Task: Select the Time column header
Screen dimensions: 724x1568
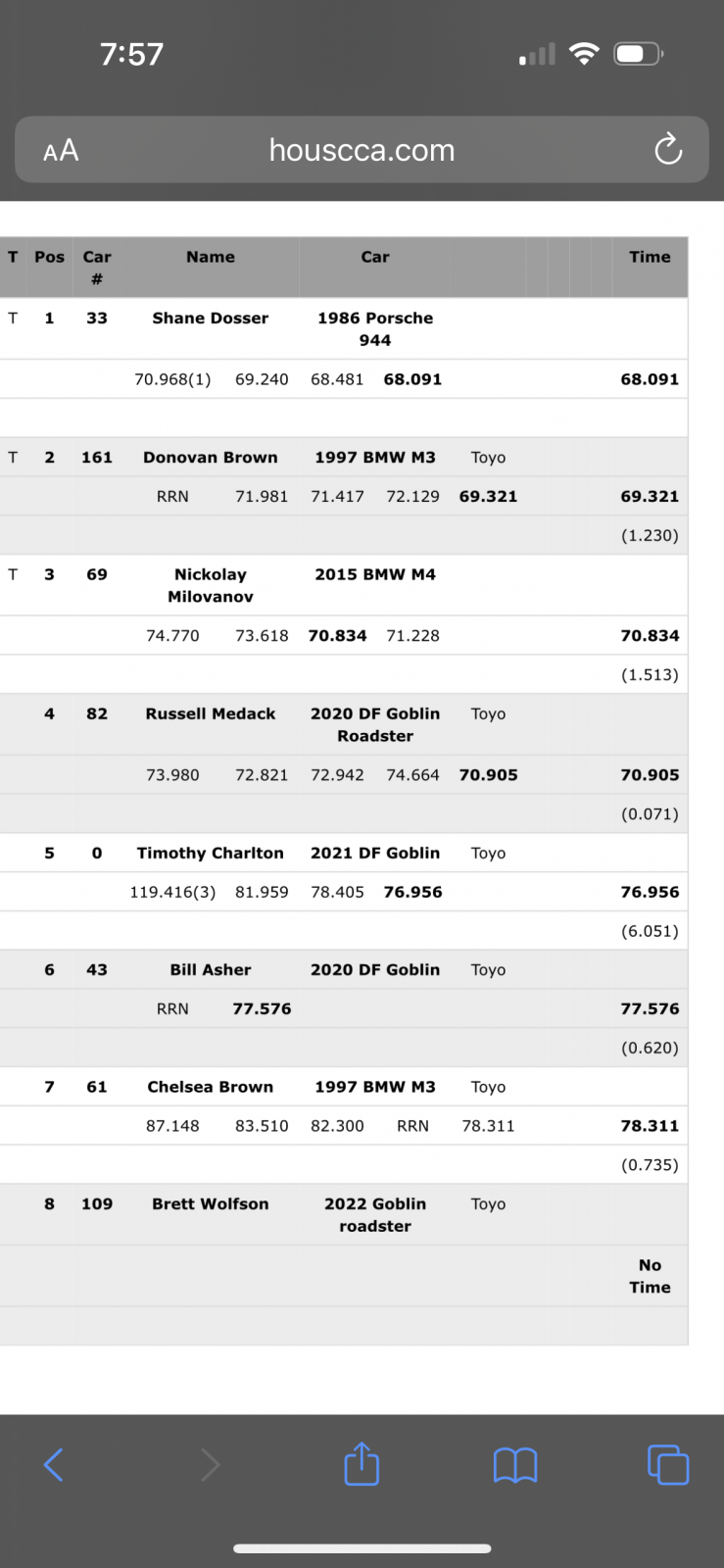Action: pyautogui.click(x=650, y=257)
